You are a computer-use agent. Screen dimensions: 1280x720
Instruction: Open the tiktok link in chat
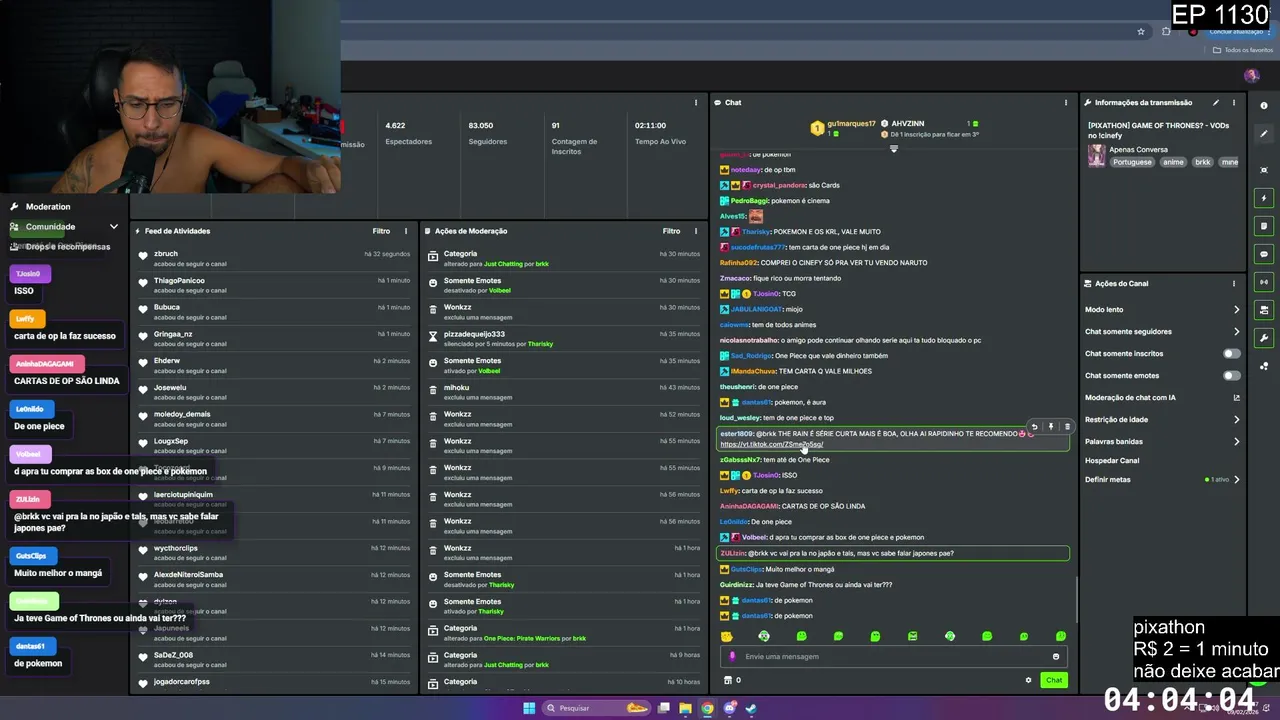click(x=771, y=444)
